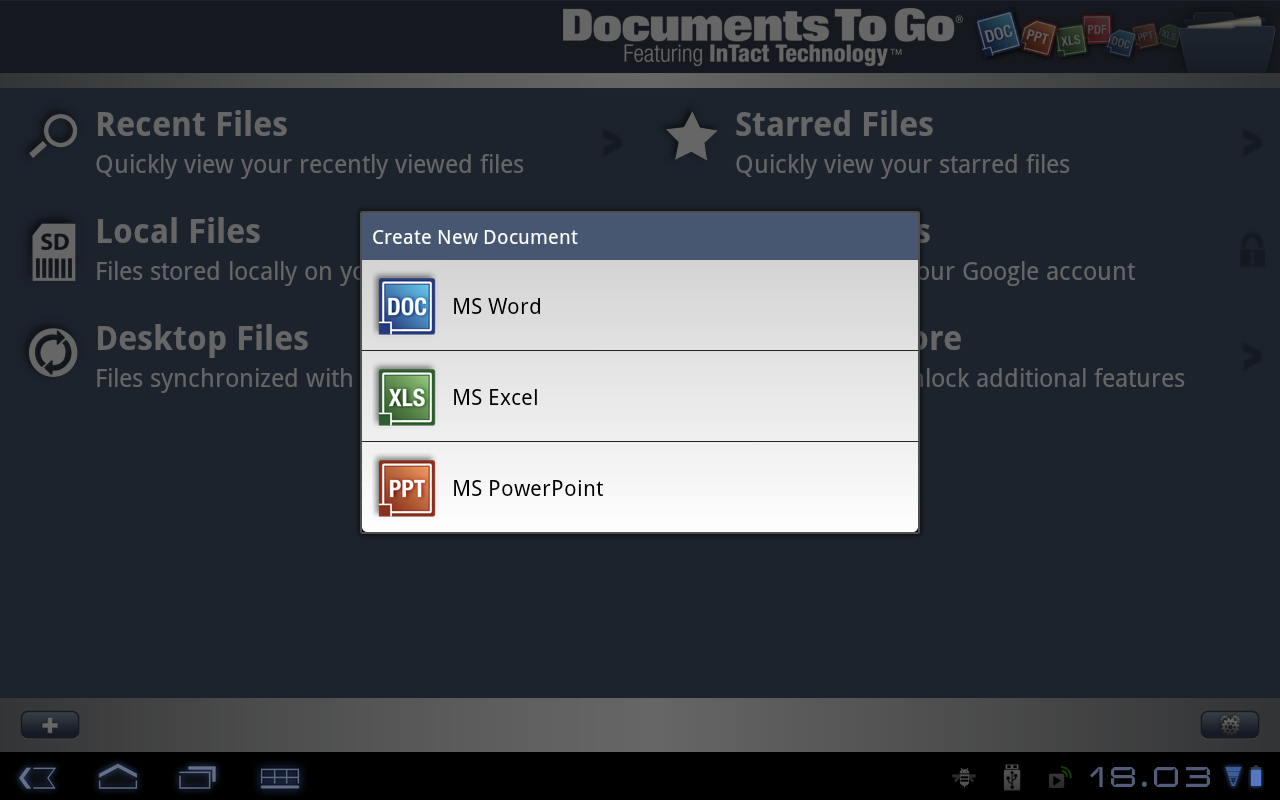Click the blue DOC icon
1280x800 pixels.
coord(406,306)
